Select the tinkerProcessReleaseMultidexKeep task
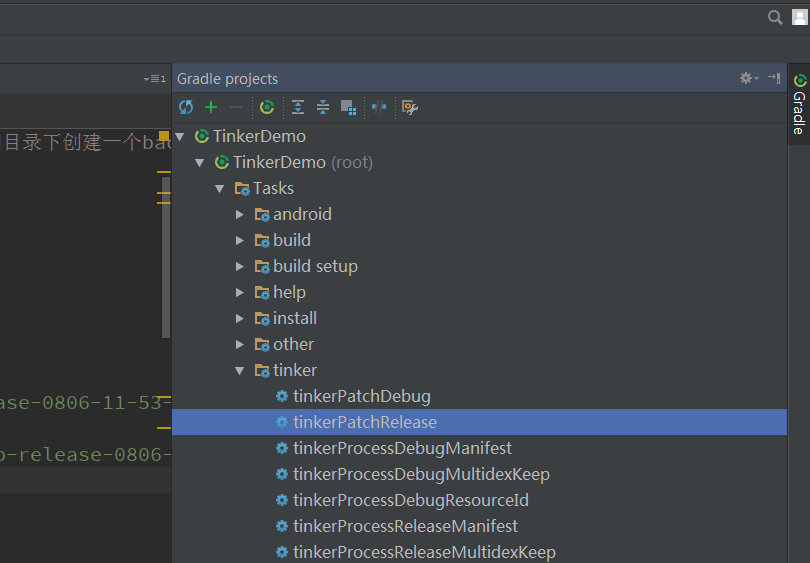This screenshot has height=563, width=810. tap(424, 552)
